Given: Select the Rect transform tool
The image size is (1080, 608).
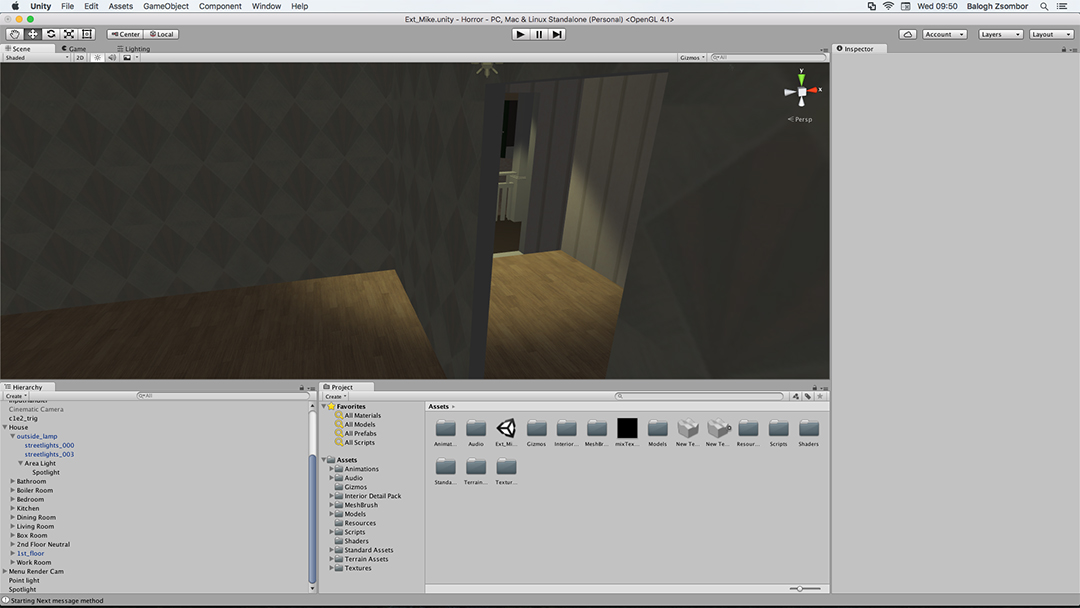Looking at the screenshot, I should pos(87,34).
